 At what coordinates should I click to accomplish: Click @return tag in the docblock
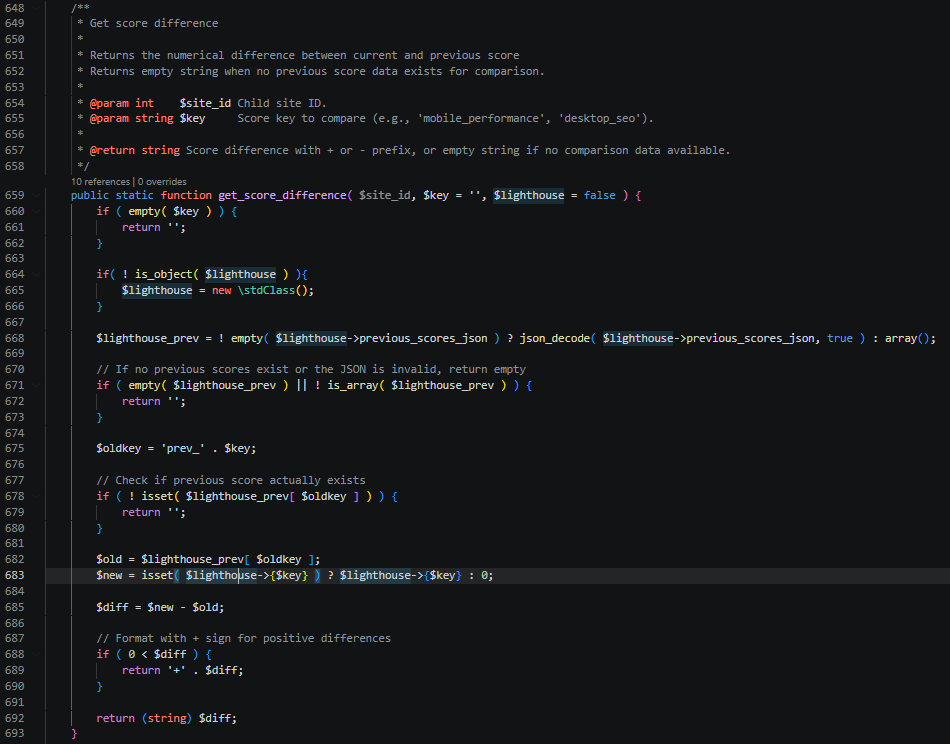(x=112, y=150)
